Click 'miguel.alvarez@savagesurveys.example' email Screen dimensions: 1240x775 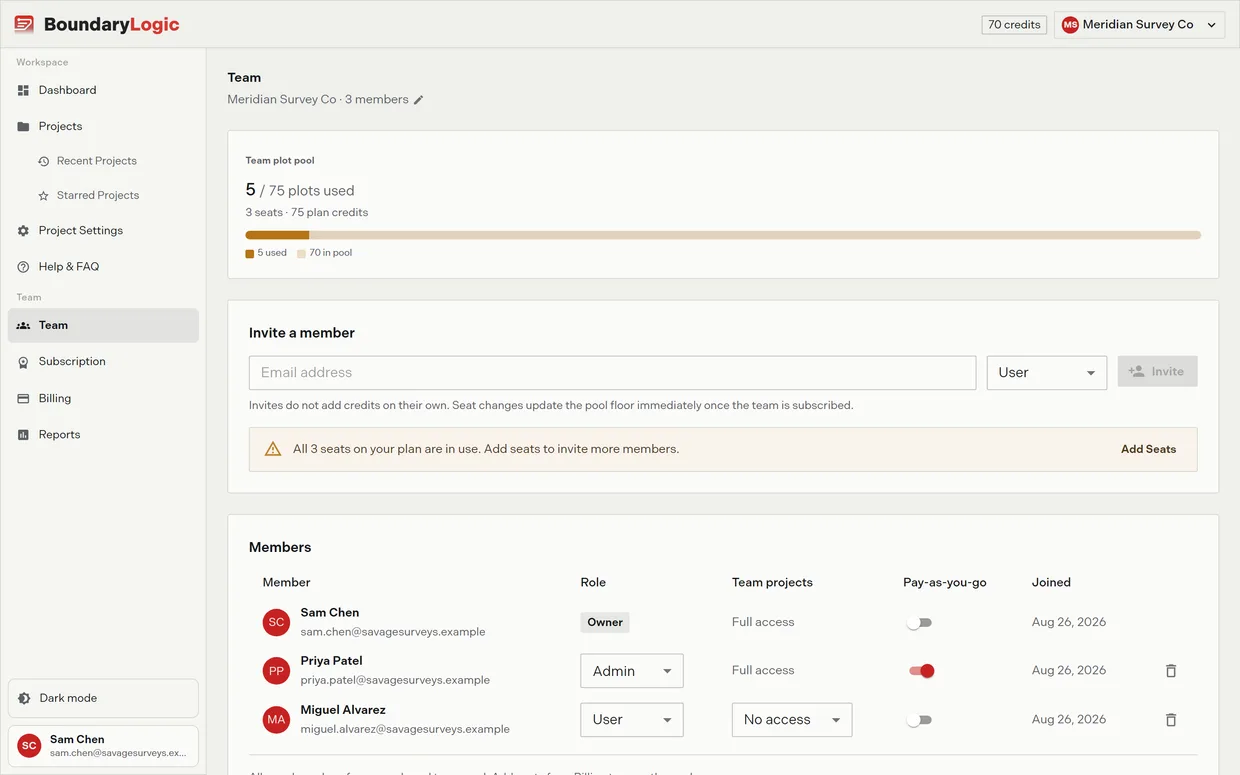tap(405, 730)
